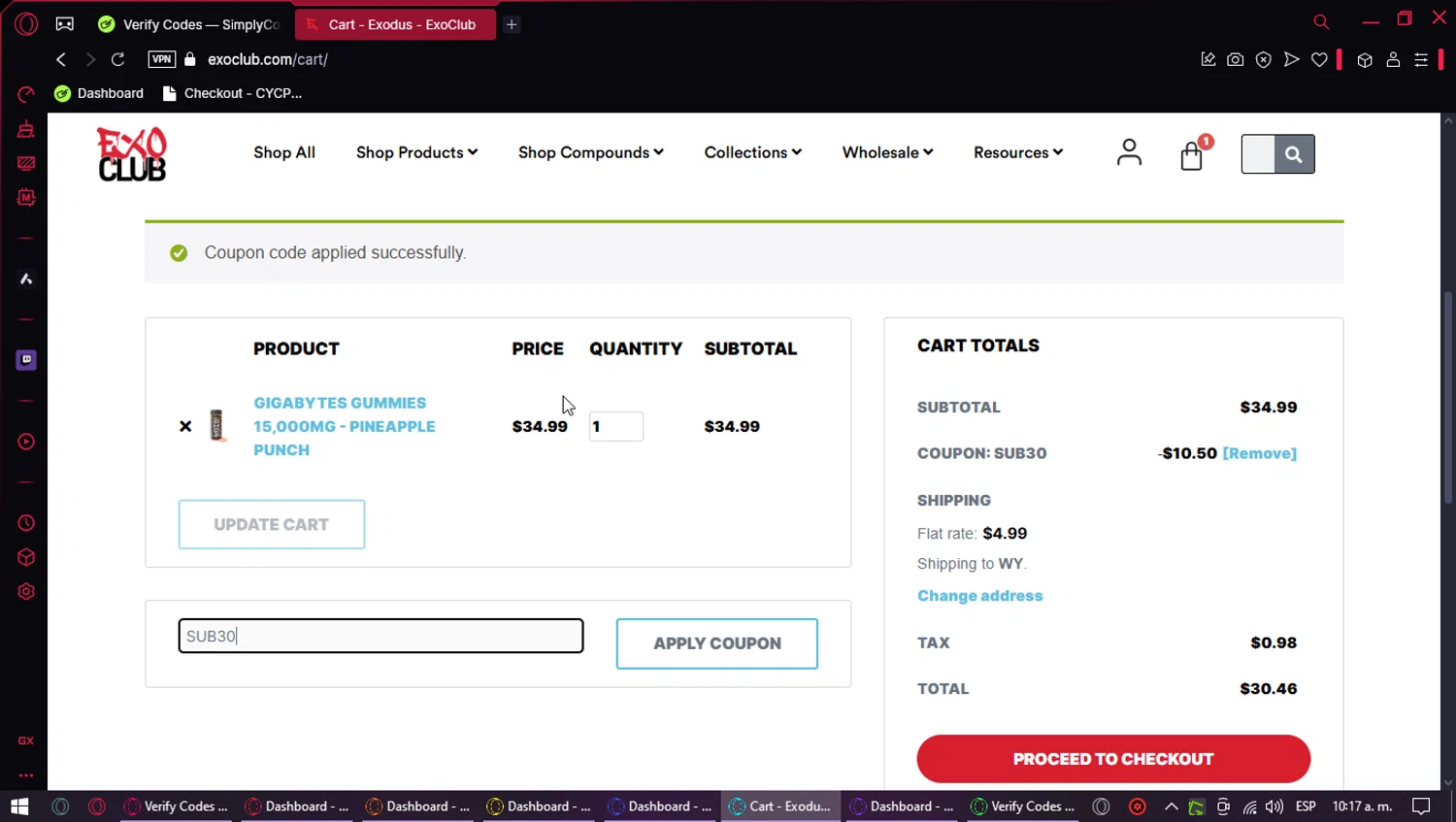Click the Gigabytes Gummies product thumbnail
Viewport: 1456px width, 822px height.
coord(217,425)
